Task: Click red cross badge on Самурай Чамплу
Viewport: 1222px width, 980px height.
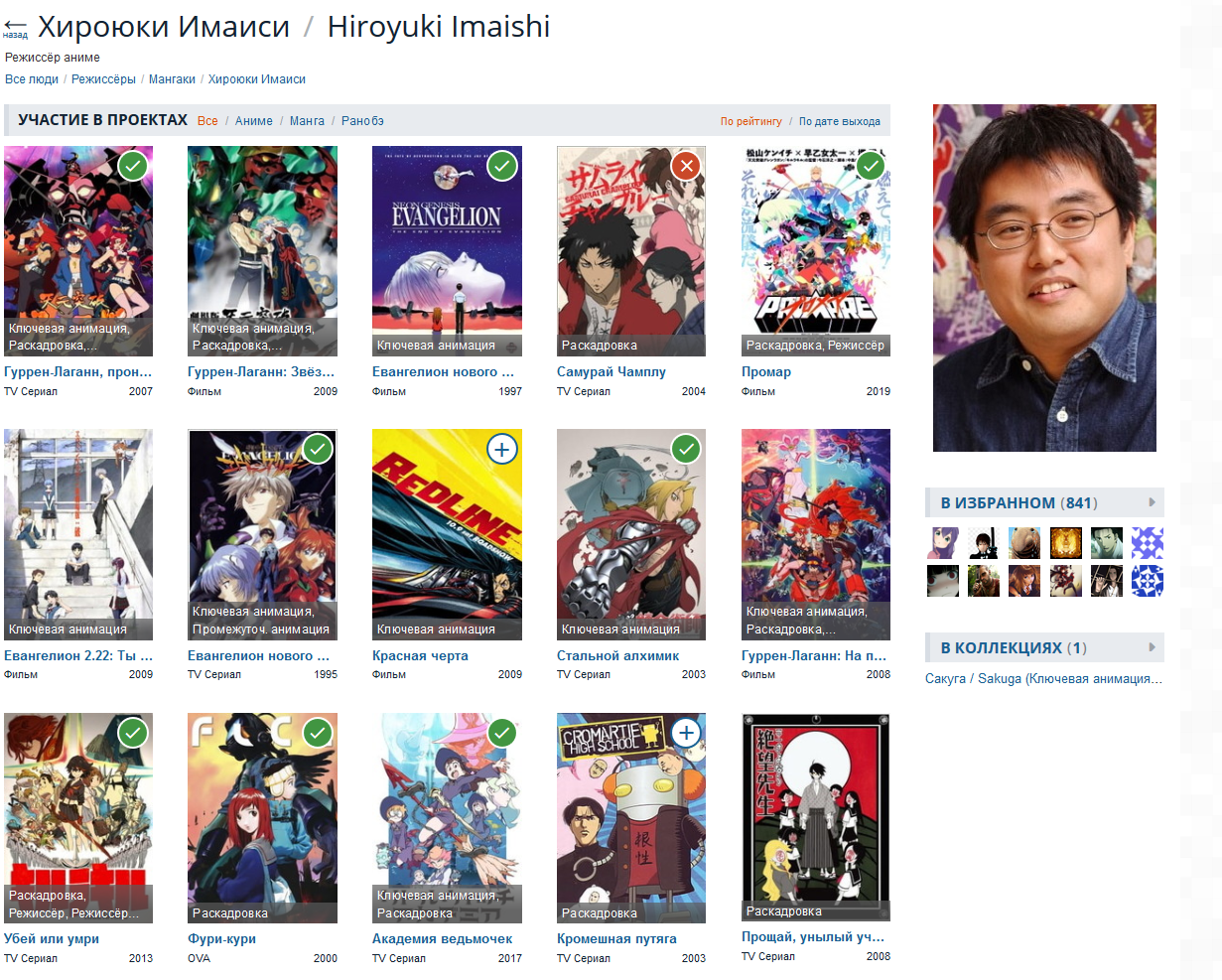Action: (x=686, y=166)
